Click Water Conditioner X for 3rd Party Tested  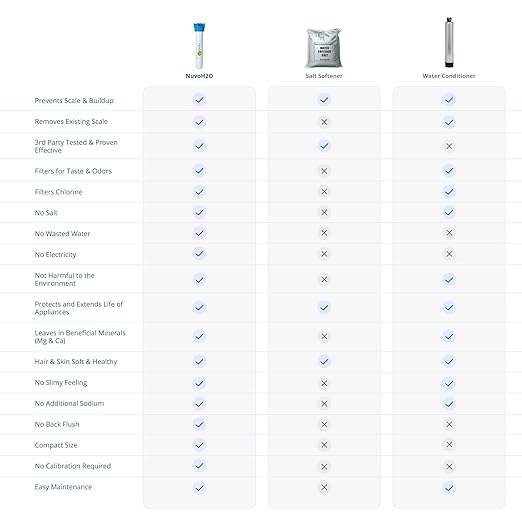tap(449, 146)
